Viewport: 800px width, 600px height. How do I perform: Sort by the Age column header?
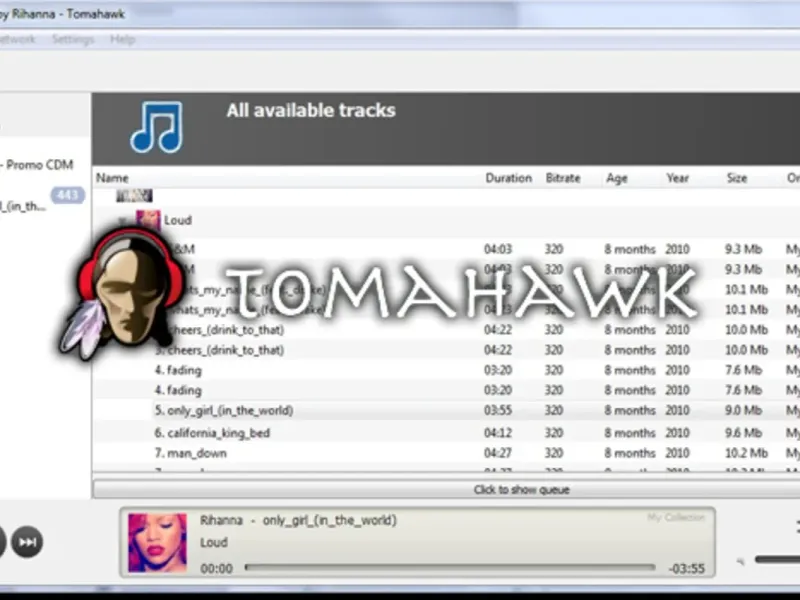[x=616, y=178]
